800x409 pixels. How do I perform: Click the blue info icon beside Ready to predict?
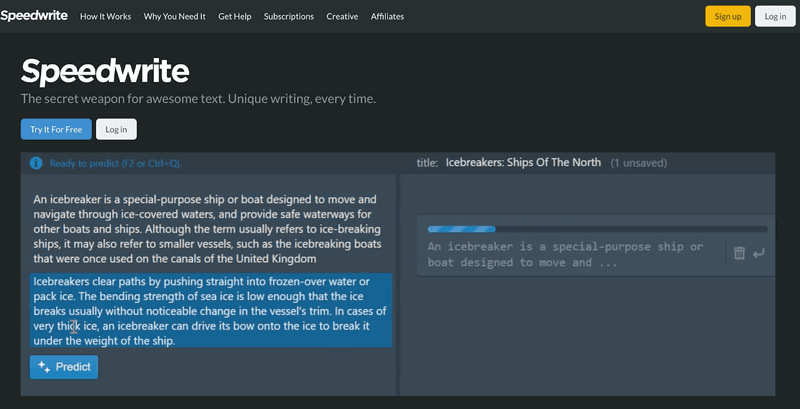click(x=36, y=163)
